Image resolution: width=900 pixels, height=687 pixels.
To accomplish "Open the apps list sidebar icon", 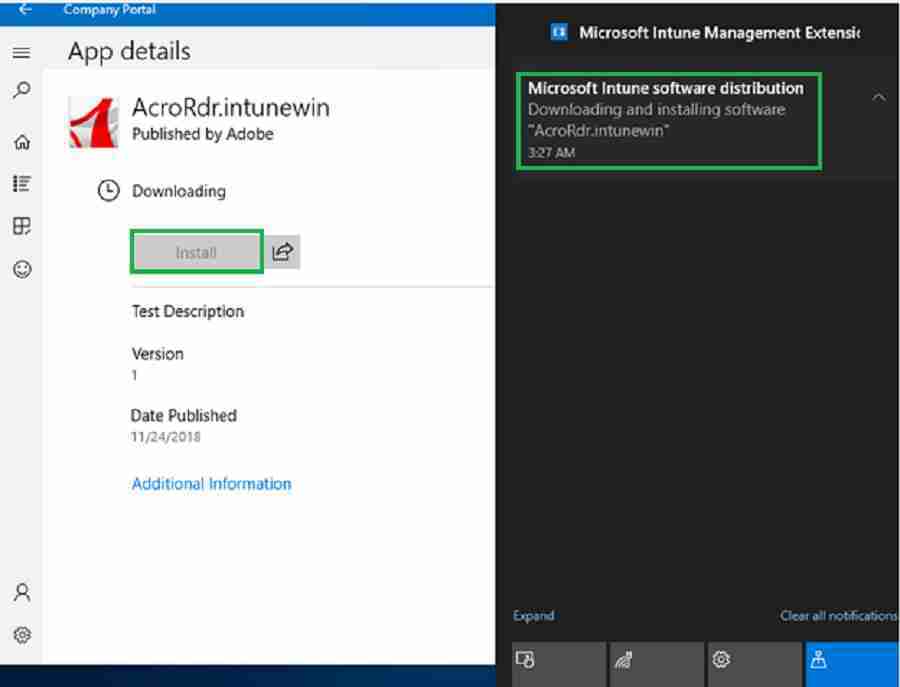I will tap(22, 184).
